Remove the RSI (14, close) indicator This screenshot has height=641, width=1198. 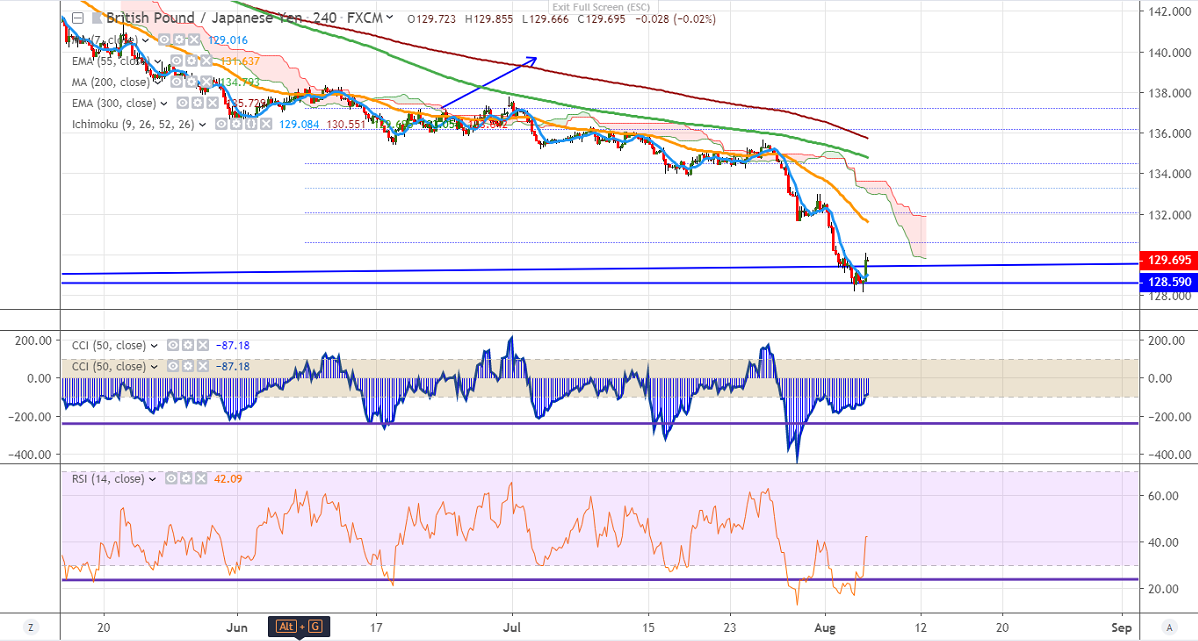click(201, 479)
